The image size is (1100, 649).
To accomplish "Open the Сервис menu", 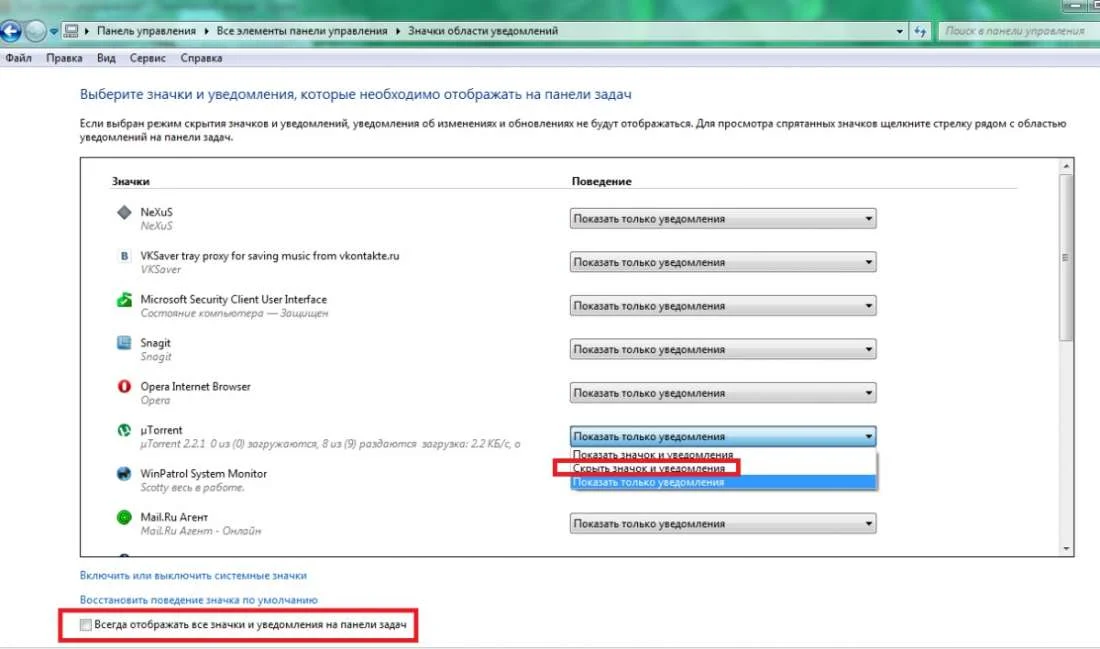I will (147, 58).
